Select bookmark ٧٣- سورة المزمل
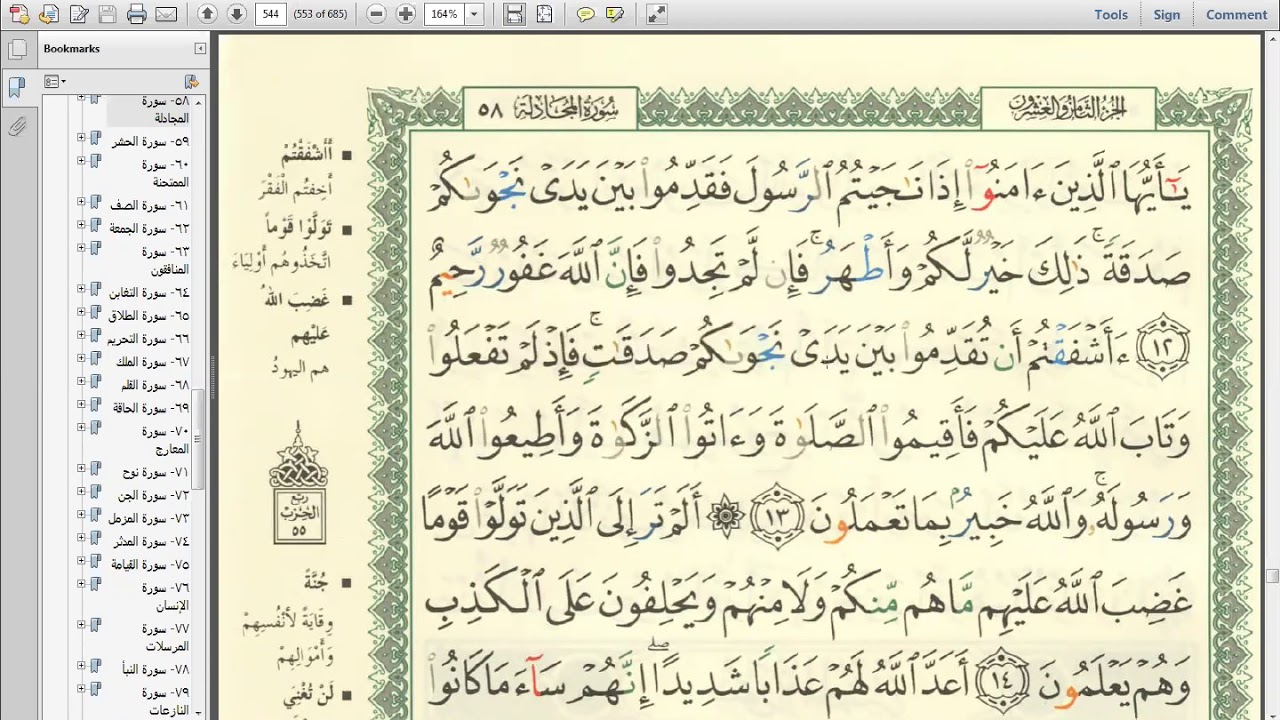The image size is (1280, 720). 149,518
